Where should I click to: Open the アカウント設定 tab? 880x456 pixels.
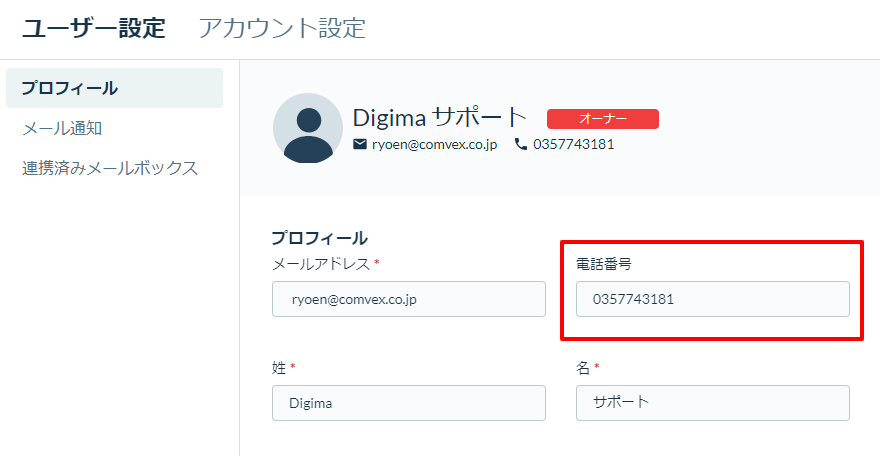pos(282,28)
